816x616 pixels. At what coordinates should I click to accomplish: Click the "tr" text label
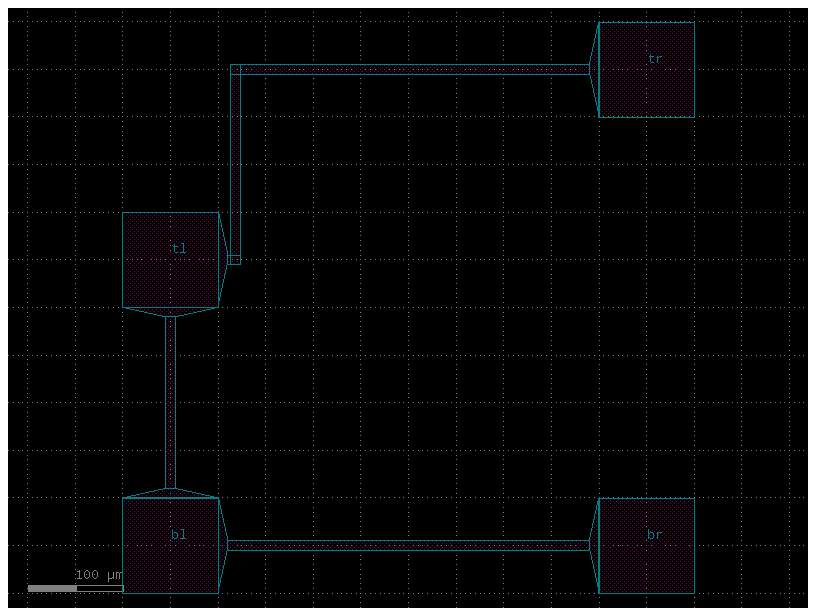[x=655, y=59]
